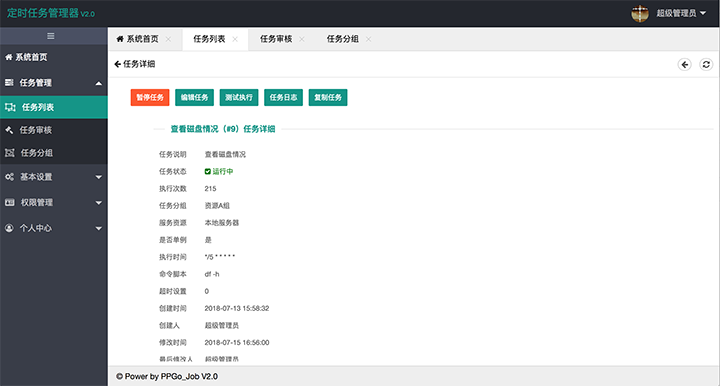The height and width of the screenshot is (386, 720).
Task: Click the left arrow before 任务详细
Action: (x=118, y=64)
